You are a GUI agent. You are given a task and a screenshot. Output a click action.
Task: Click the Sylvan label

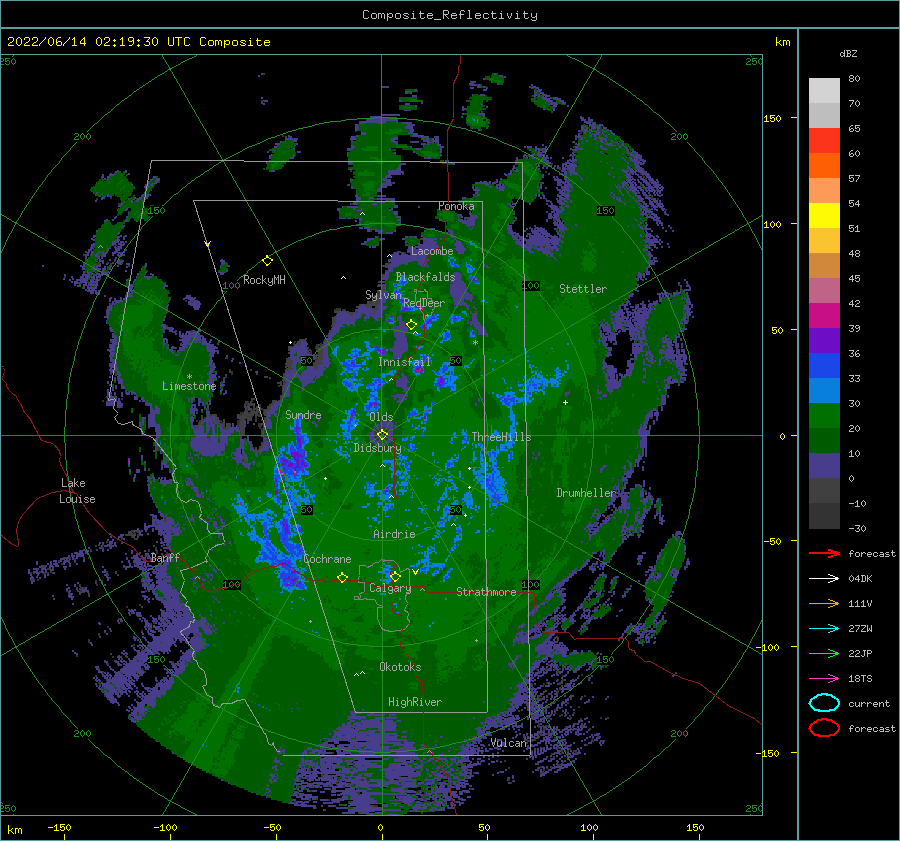[383, 295]
